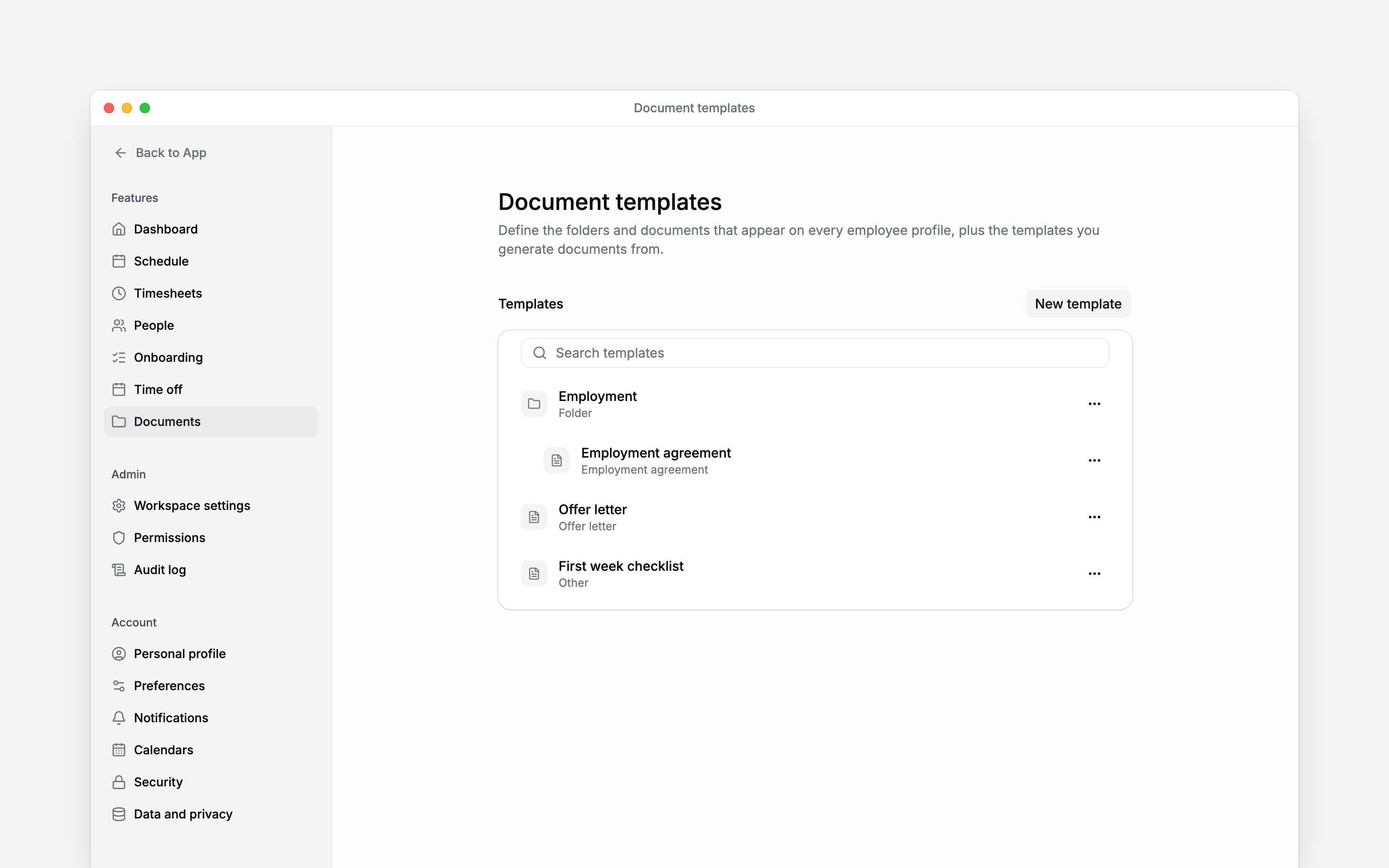
Task: Select Documents in the sidebar
Action: click(210, 422)
